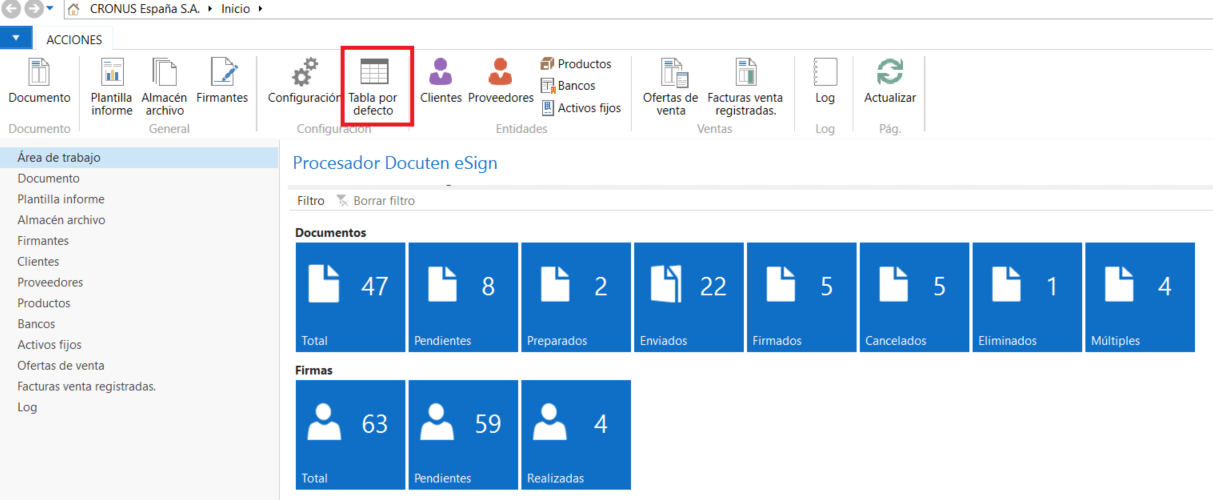Click the back navigation arrow
This screenshot has height=500, width=1213.
coord(11,9)
